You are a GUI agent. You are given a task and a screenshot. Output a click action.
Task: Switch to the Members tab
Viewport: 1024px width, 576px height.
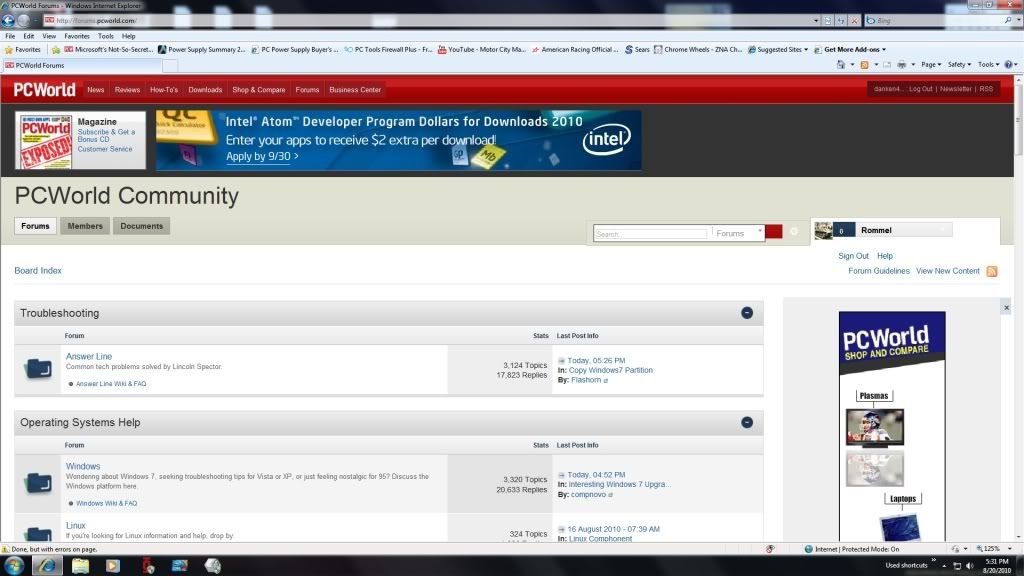click(85, 226)
